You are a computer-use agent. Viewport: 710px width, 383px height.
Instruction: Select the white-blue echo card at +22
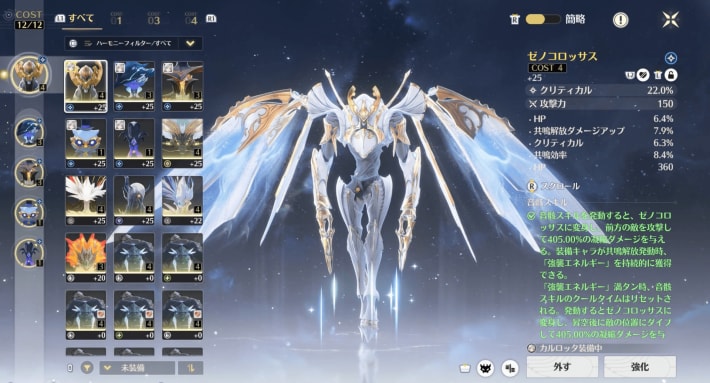click(182, 200)
